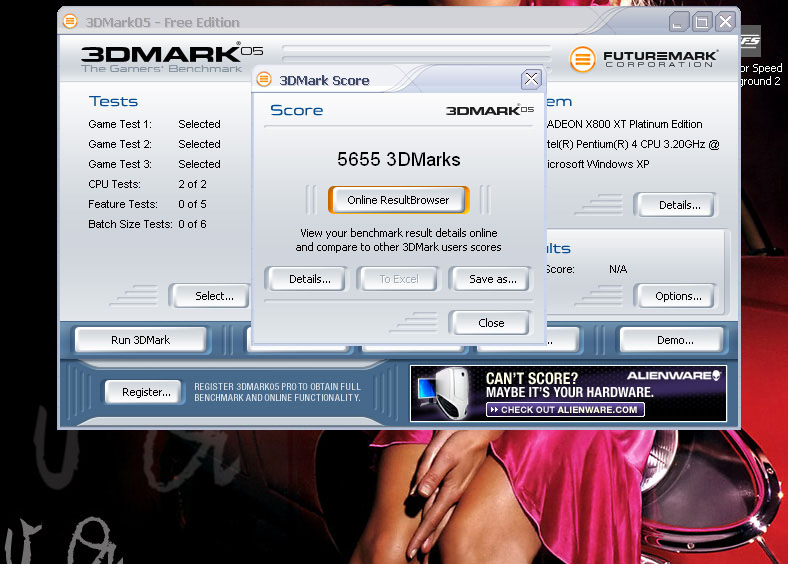Click the To Excel button

pyautogui.click(x=399, y=279)
